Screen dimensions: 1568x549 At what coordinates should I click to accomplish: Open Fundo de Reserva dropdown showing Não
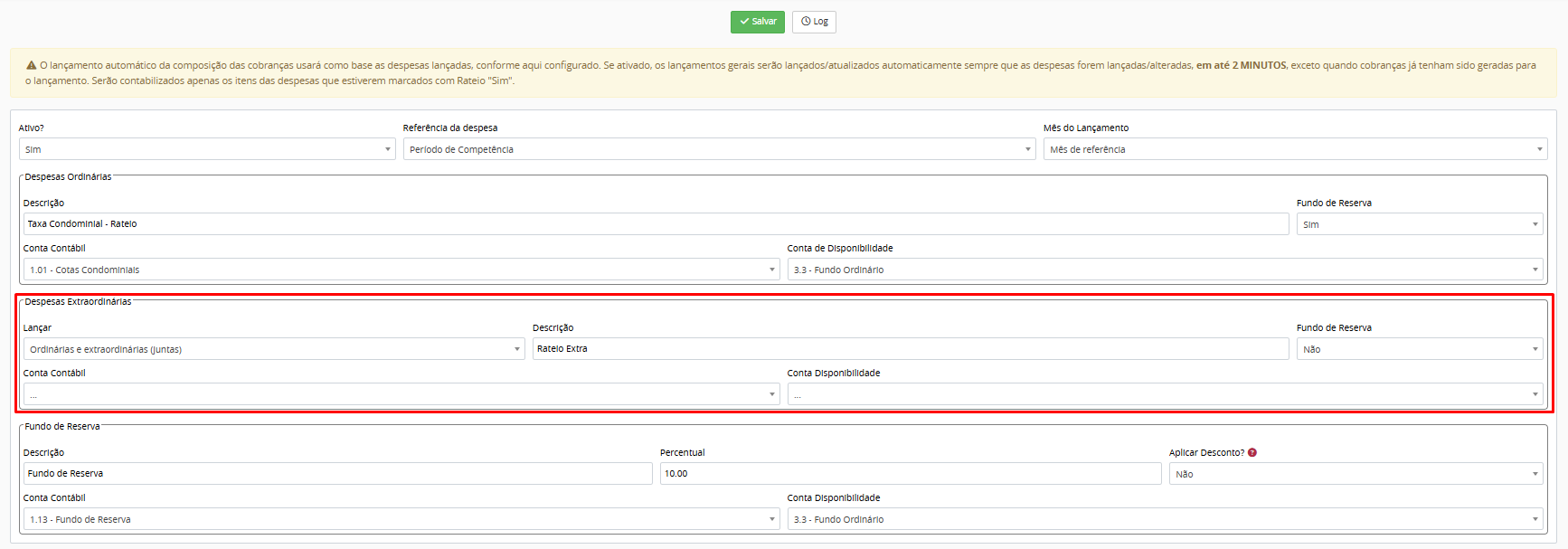coord(1419,349)
